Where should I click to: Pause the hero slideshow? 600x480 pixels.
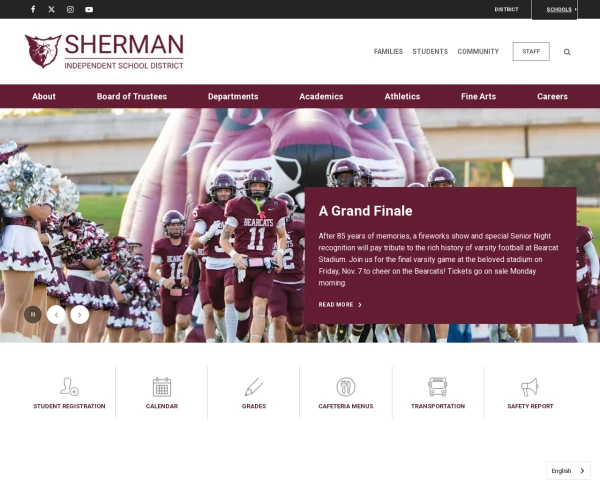(x=33, y=314)
